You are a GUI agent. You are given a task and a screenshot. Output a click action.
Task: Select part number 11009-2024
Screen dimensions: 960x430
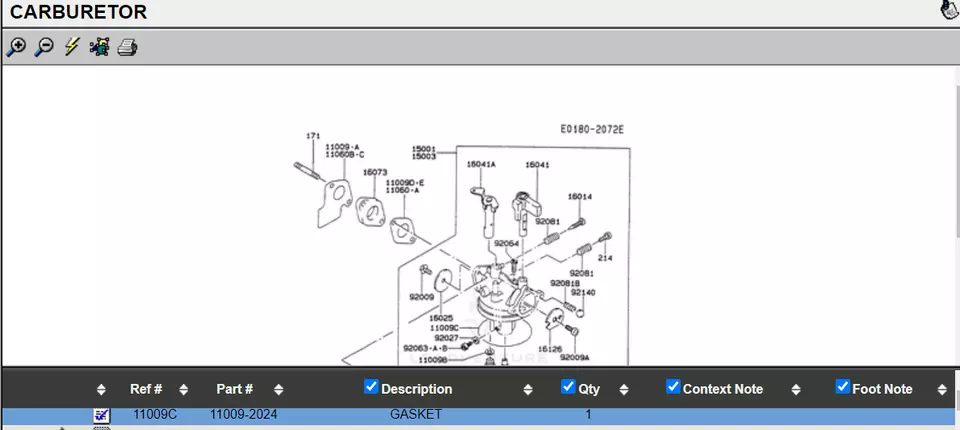click(x=243, y=414)
